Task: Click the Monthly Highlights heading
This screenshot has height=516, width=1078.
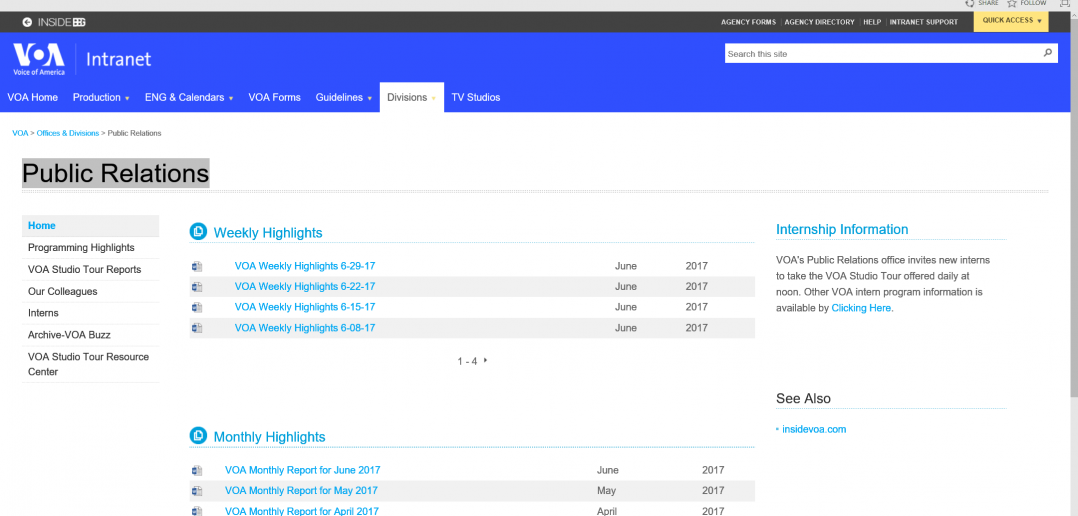Action: tap(270, 437)
